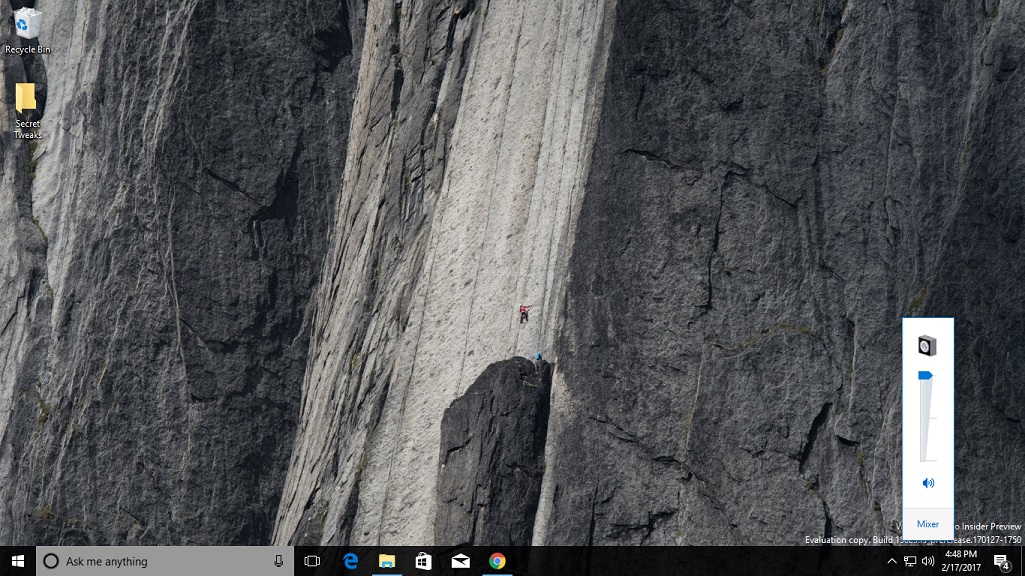Open the volume Mixer
The image size is (1025, 576).
(928, 523)
